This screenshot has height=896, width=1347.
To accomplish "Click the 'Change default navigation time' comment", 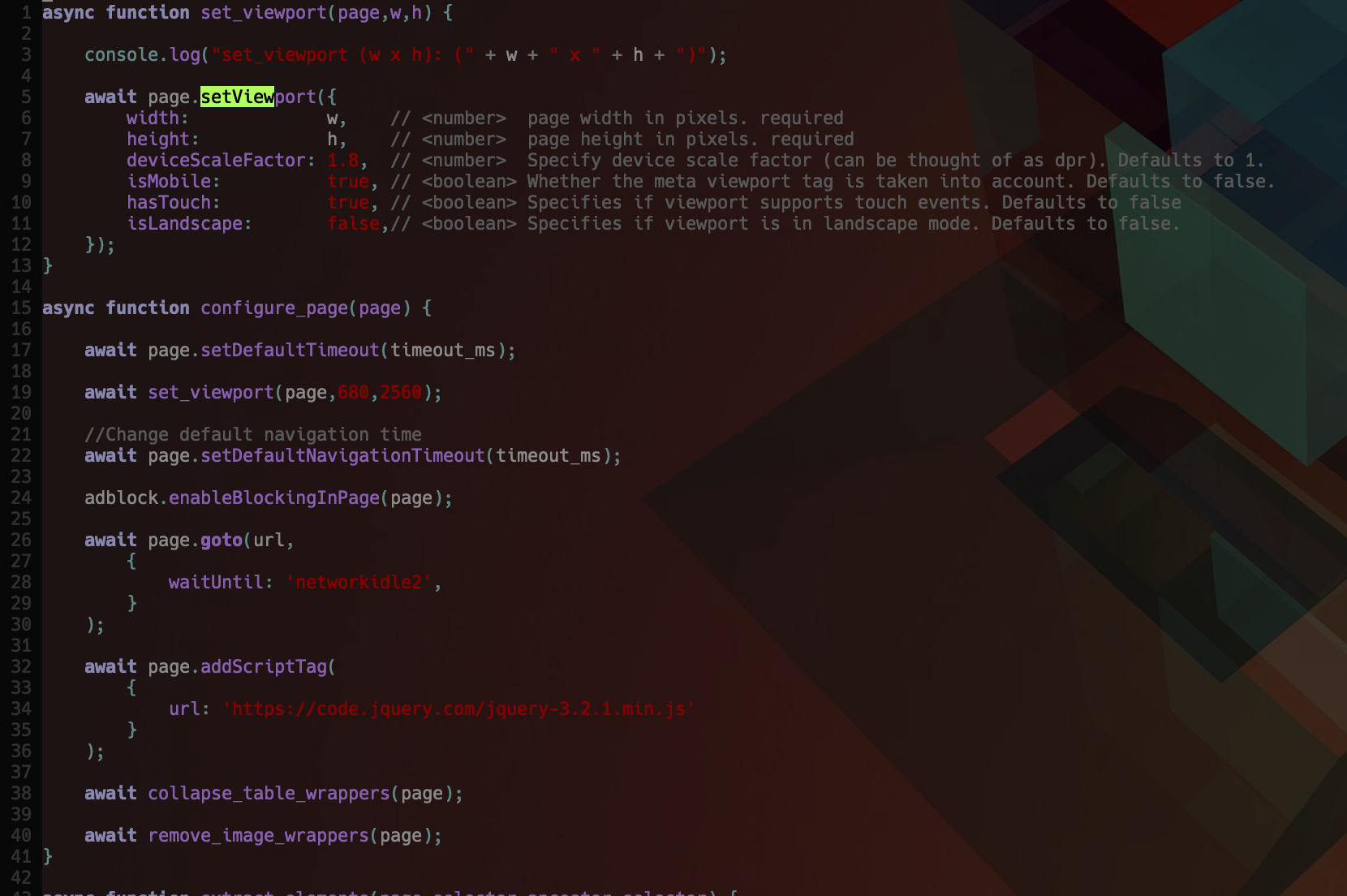I will coord(253,434).
